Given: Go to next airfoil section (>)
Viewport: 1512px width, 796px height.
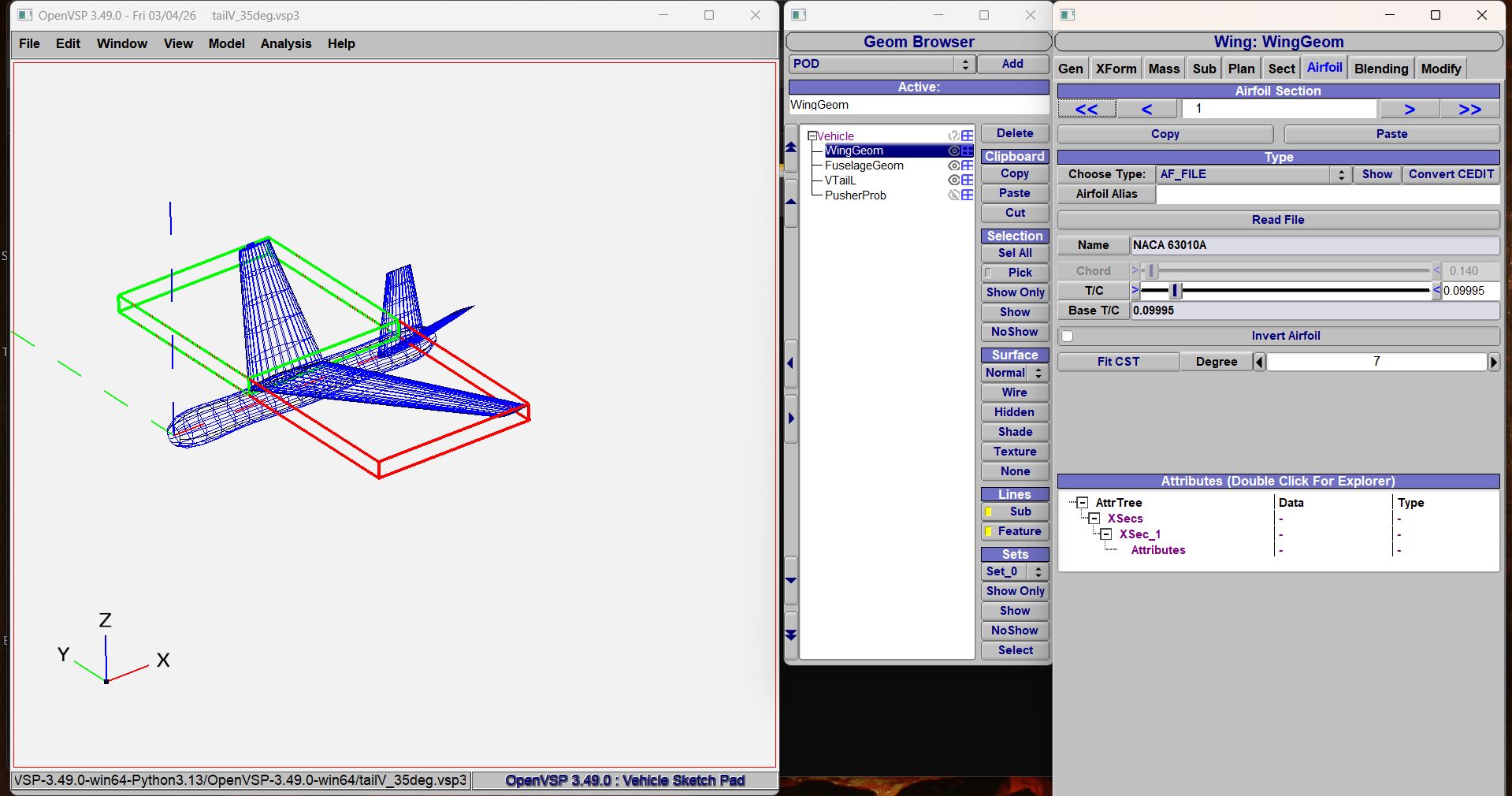Looking at the screenshot, I should 1410,110.
